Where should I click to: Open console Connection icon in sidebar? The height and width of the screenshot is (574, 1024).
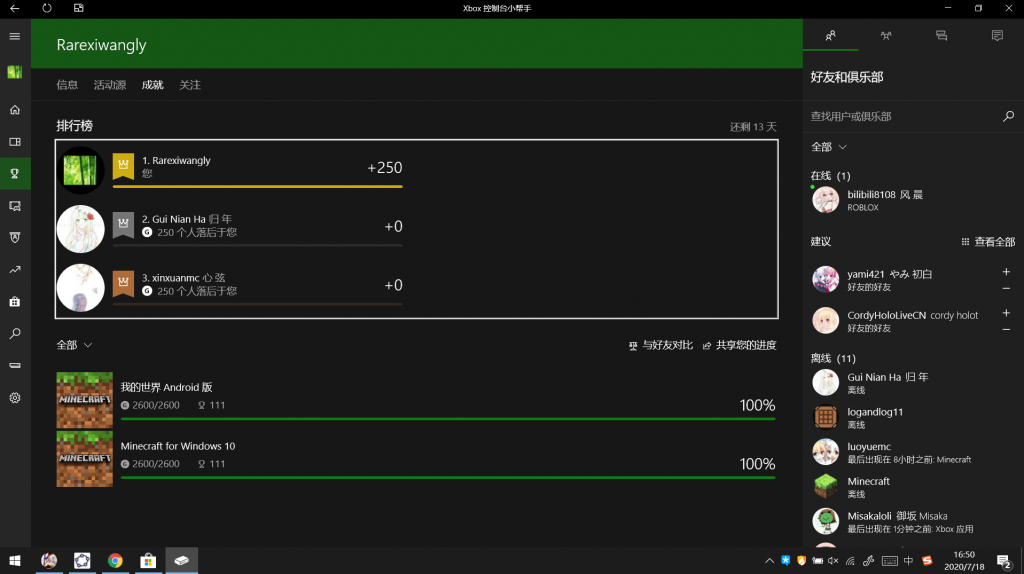click(x=14, y=366)
